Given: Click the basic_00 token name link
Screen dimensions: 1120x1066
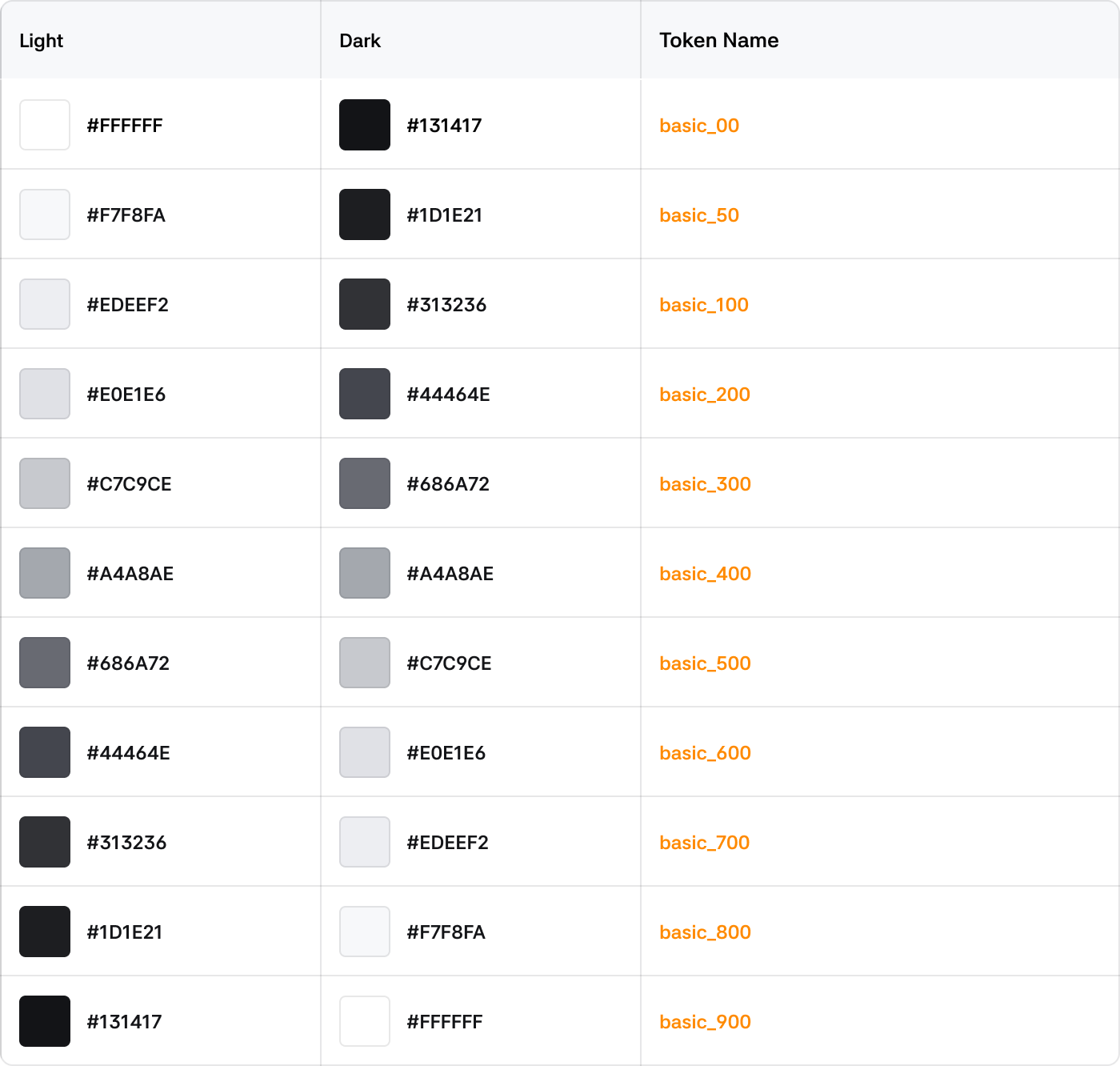Looking at the screenshot, I should [698, 126].
